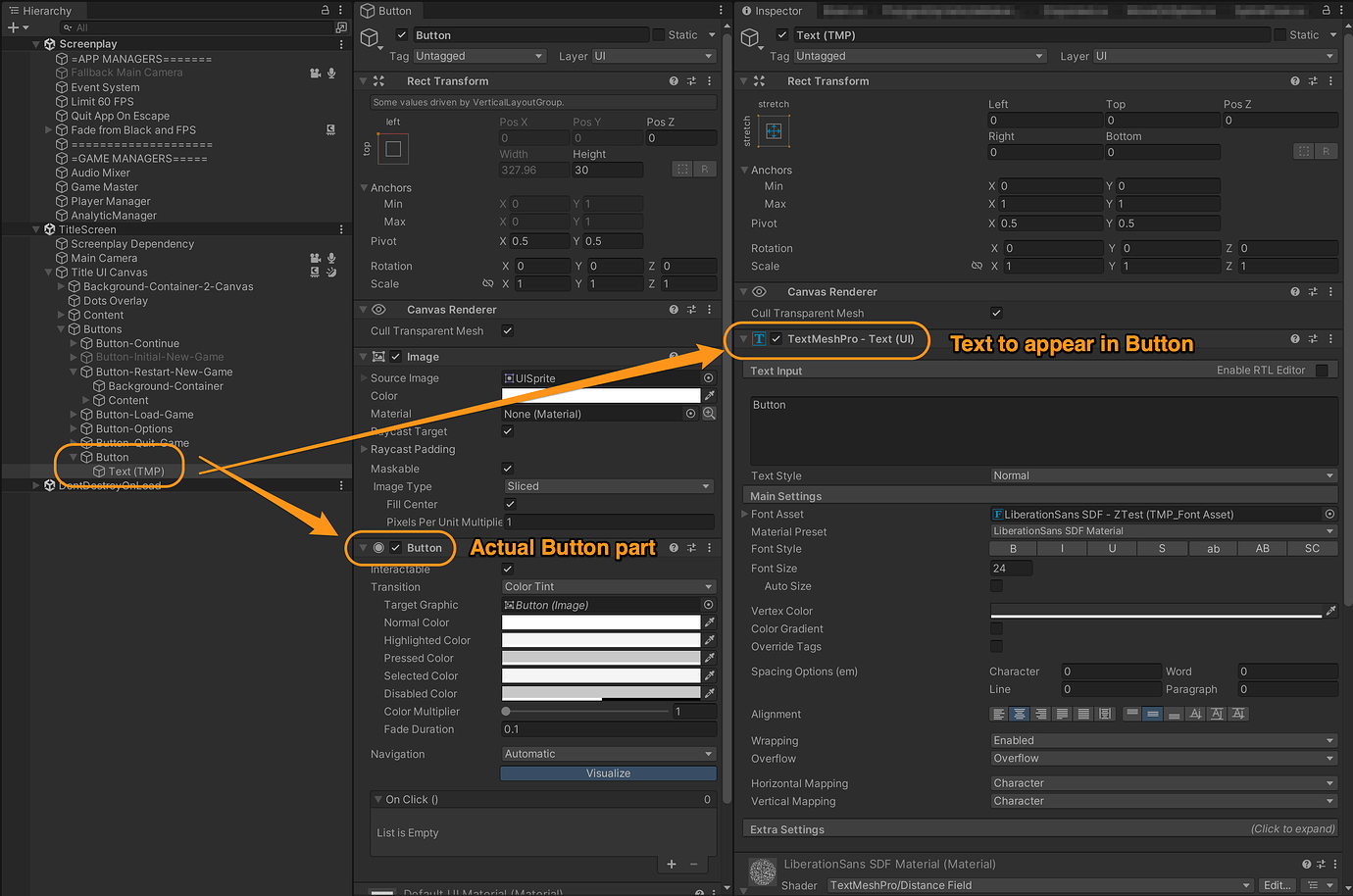Uncheck the Maskable checkbox
This screenshot has width=1353, height=896.
point(508,469)
